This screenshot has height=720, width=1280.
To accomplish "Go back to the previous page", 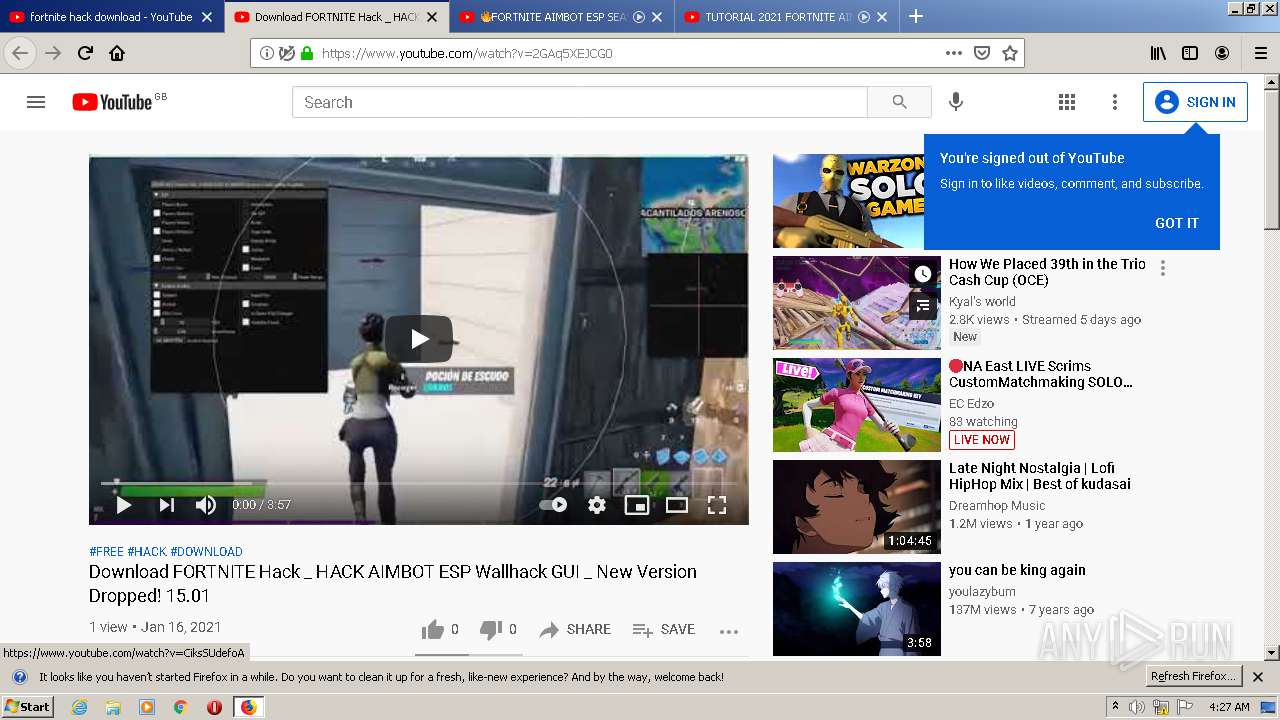I will coord(20,53).
